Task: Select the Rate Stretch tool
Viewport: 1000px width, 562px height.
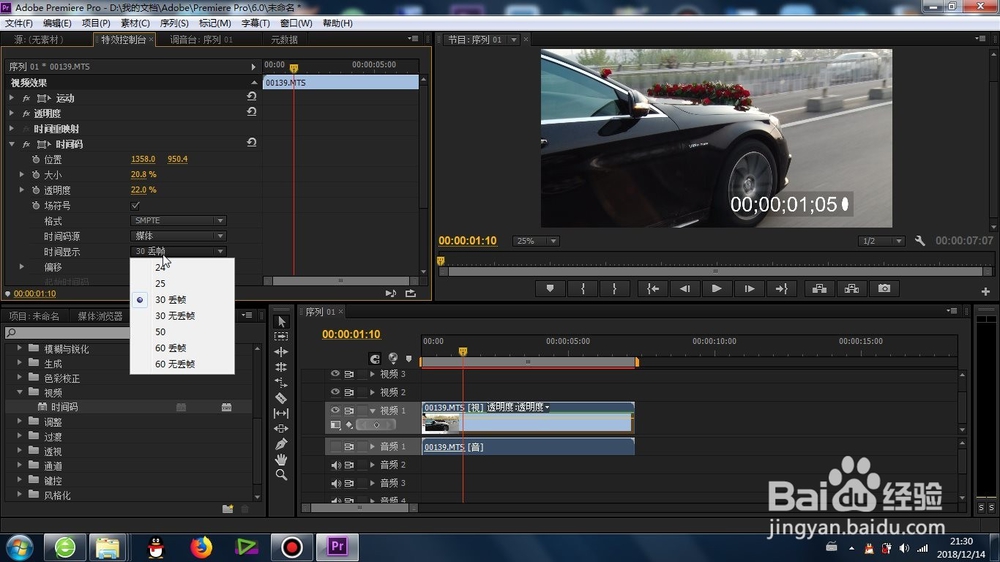Action: [x=281, y=382]
